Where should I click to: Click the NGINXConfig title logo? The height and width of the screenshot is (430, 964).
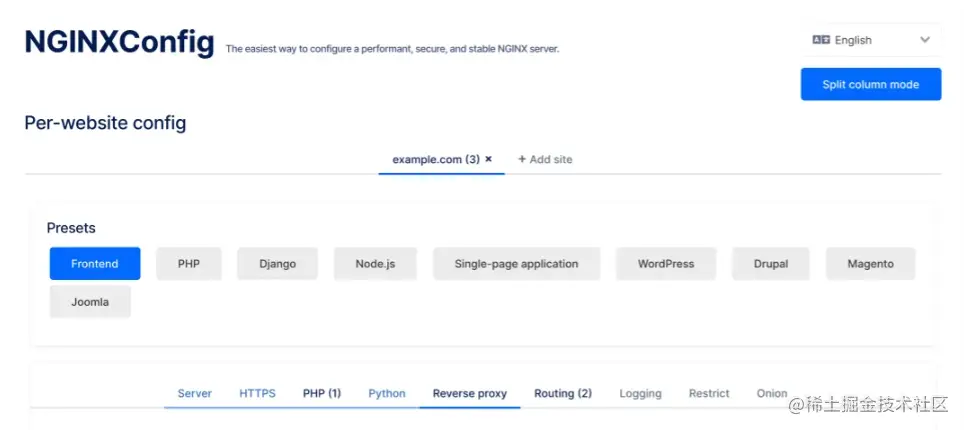pos(119,41)
